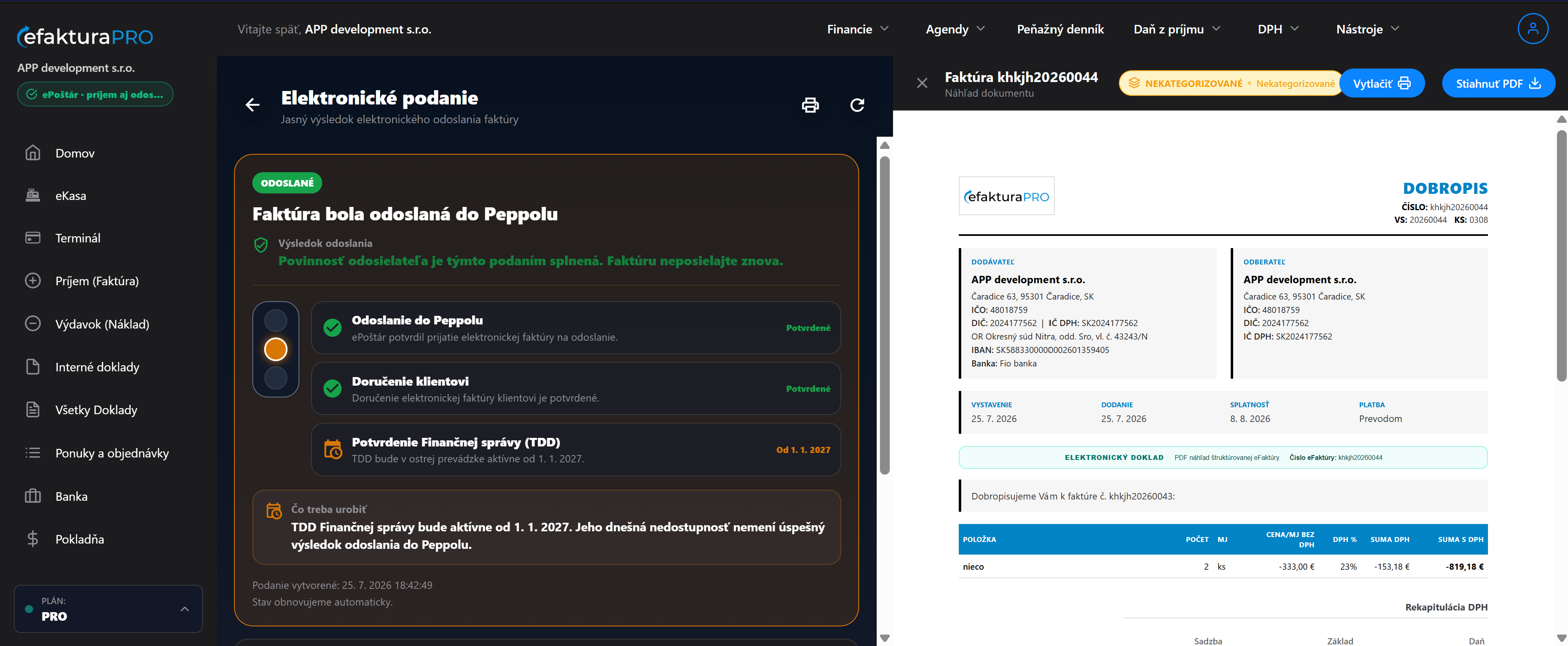Open the Financie dropdown menu

pos(857,29)
